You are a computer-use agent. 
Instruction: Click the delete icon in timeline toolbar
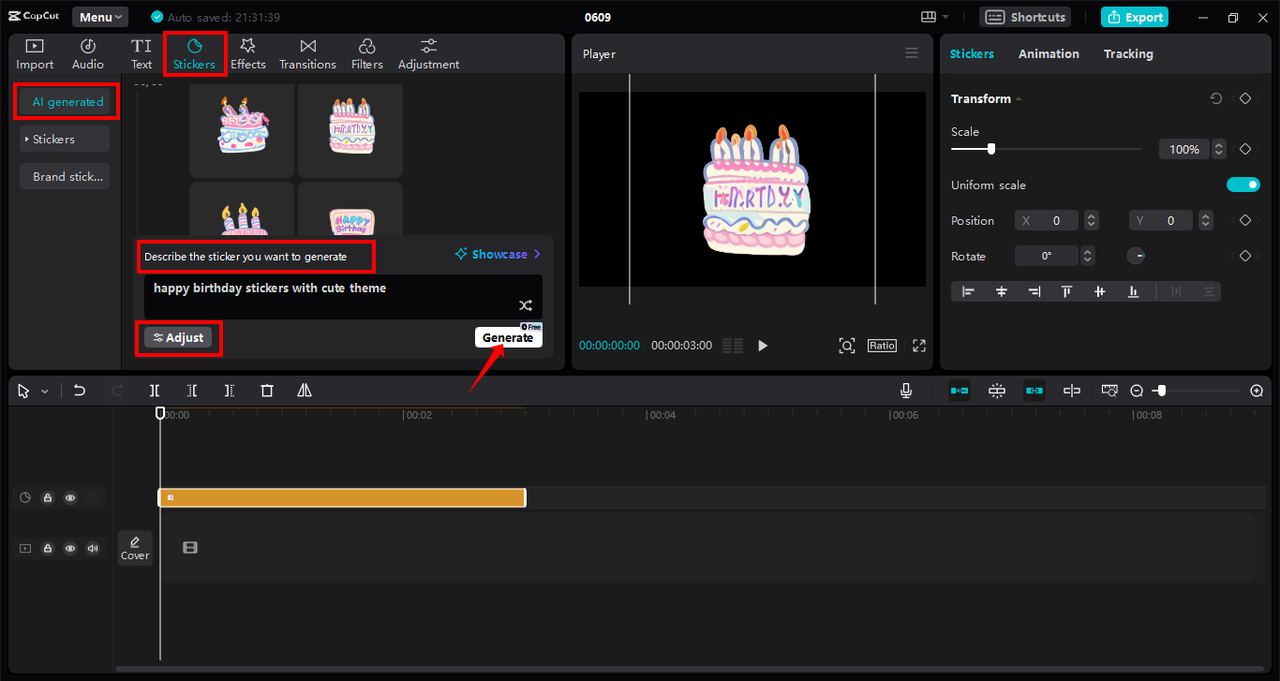point(267,391)
